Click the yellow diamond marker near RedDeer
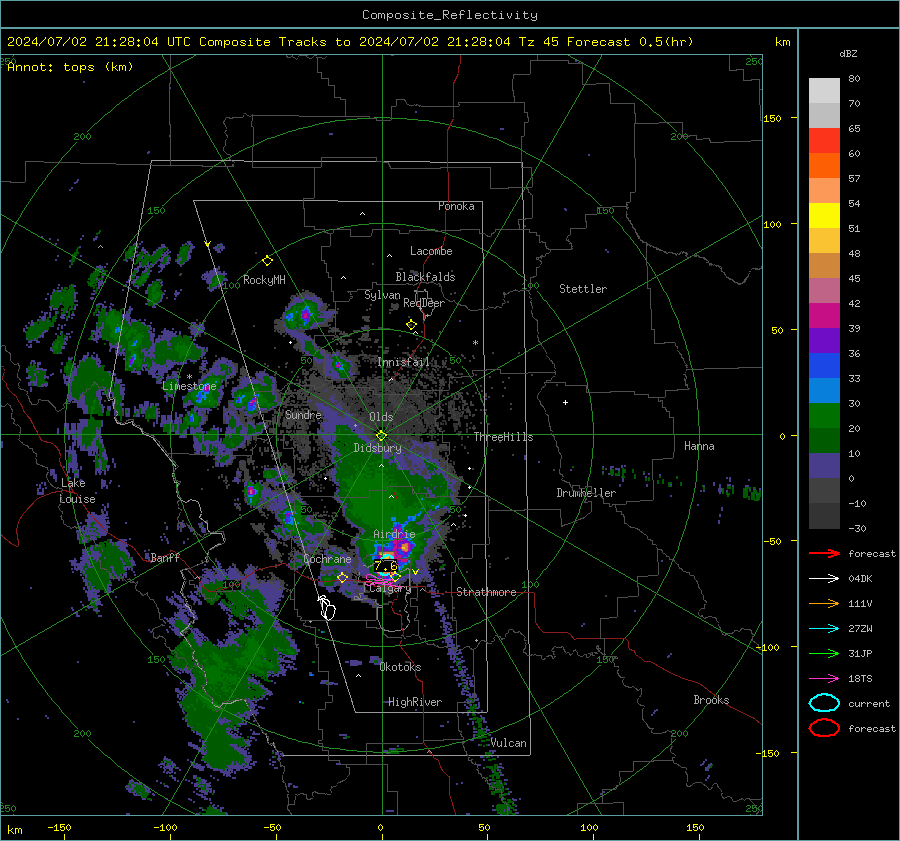The width and height of the screenshot is (900, 841). pyautogui.click(x=411, y=325)
